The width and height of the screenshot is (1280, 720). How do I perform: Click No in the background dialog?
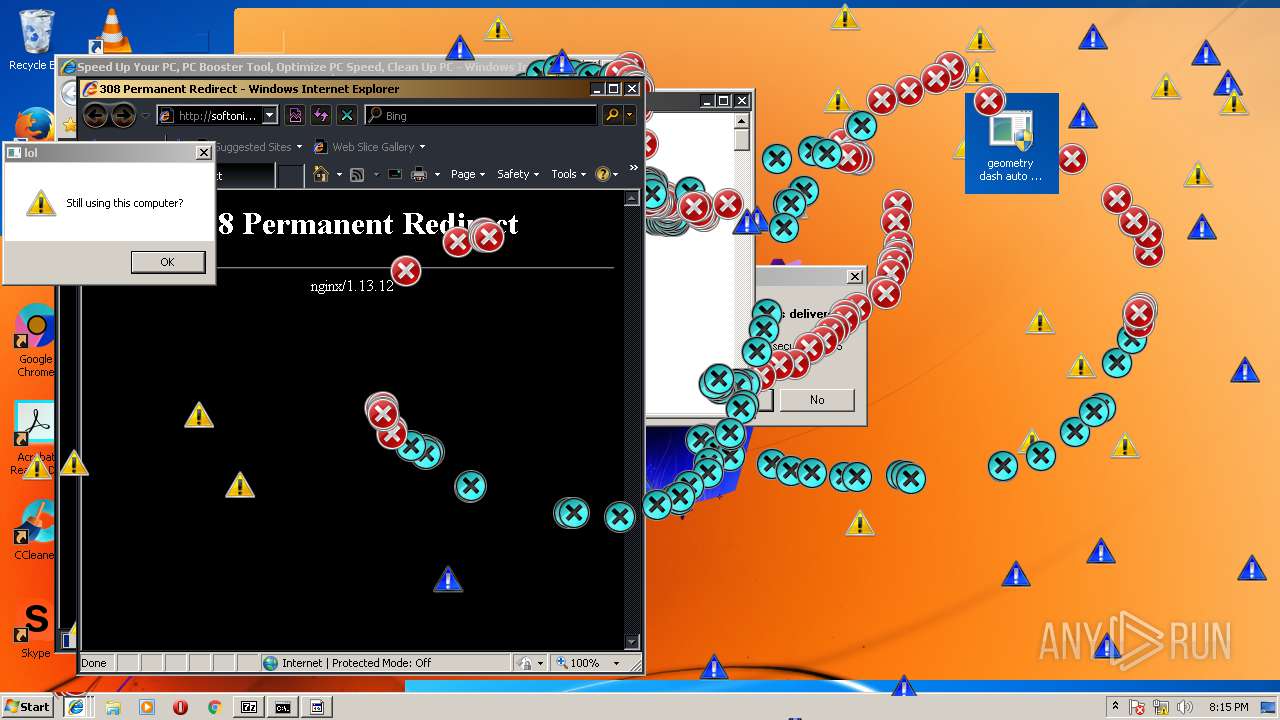(817, 400)
